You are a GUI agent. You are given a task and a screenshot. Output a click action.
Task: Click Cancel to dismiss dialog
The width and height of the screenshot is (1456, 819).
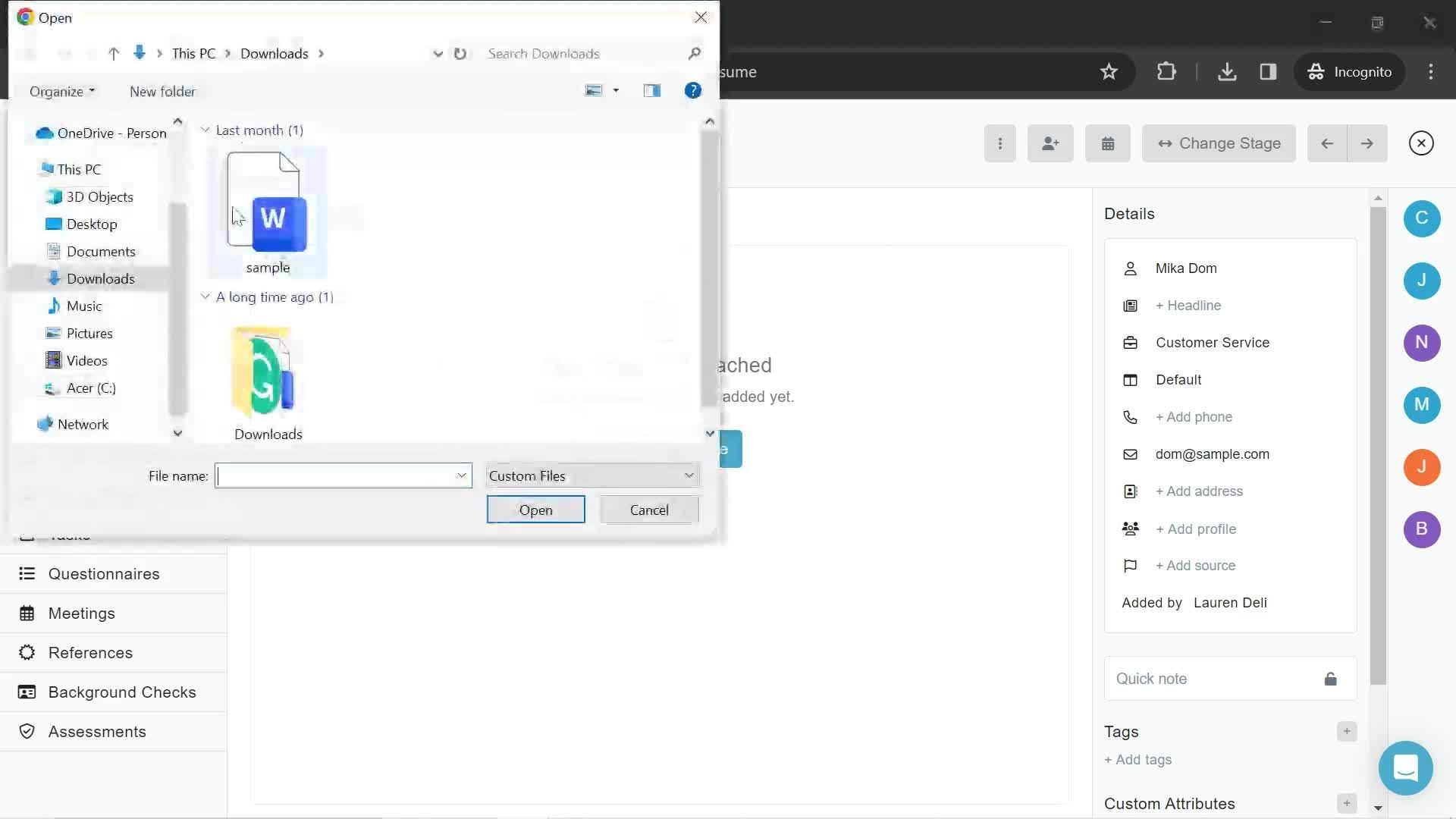pyautogui.click(x=649, y=509)
